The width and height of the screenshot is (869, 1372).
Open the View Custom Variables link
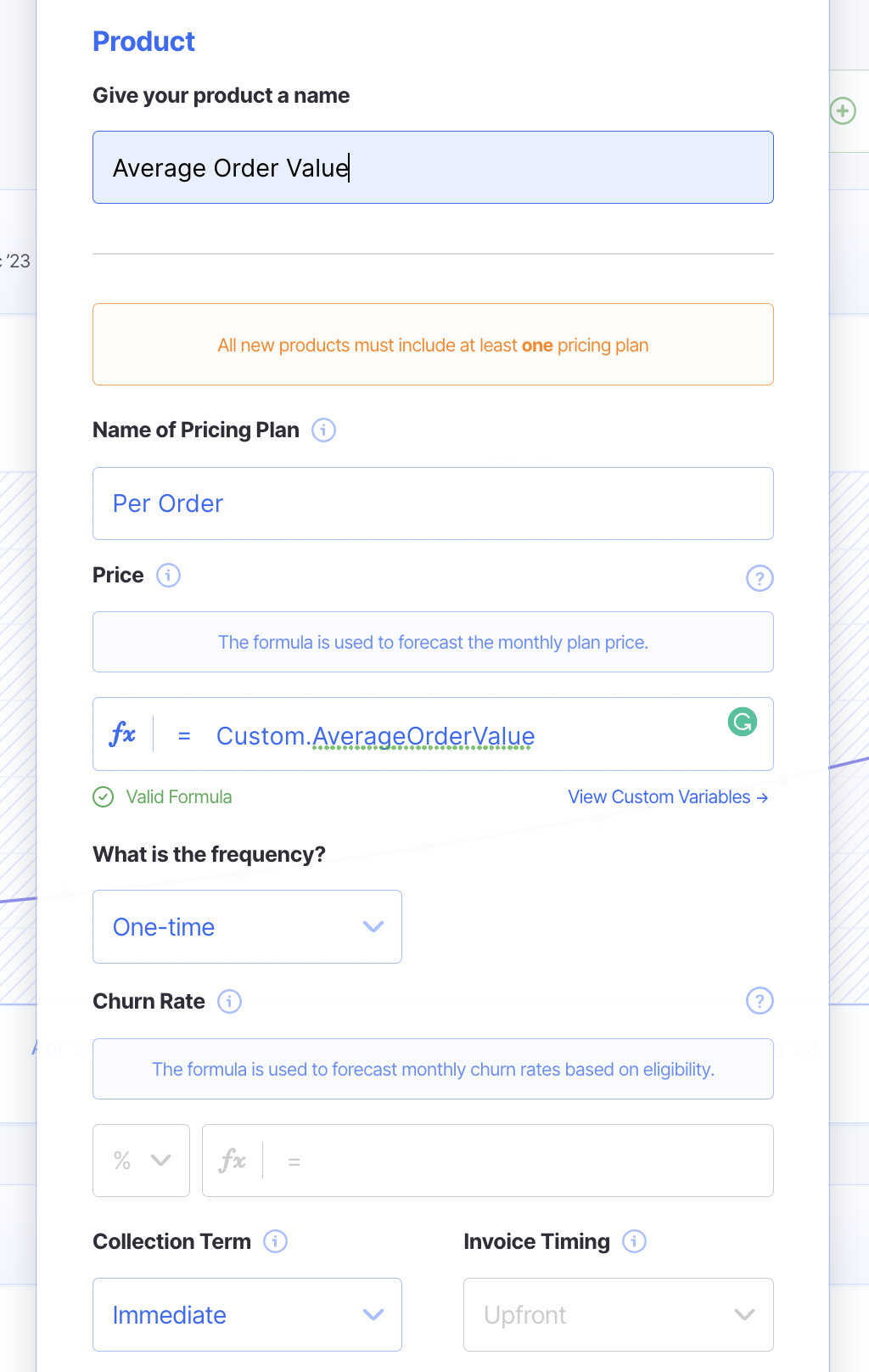(x=668, y=797)
